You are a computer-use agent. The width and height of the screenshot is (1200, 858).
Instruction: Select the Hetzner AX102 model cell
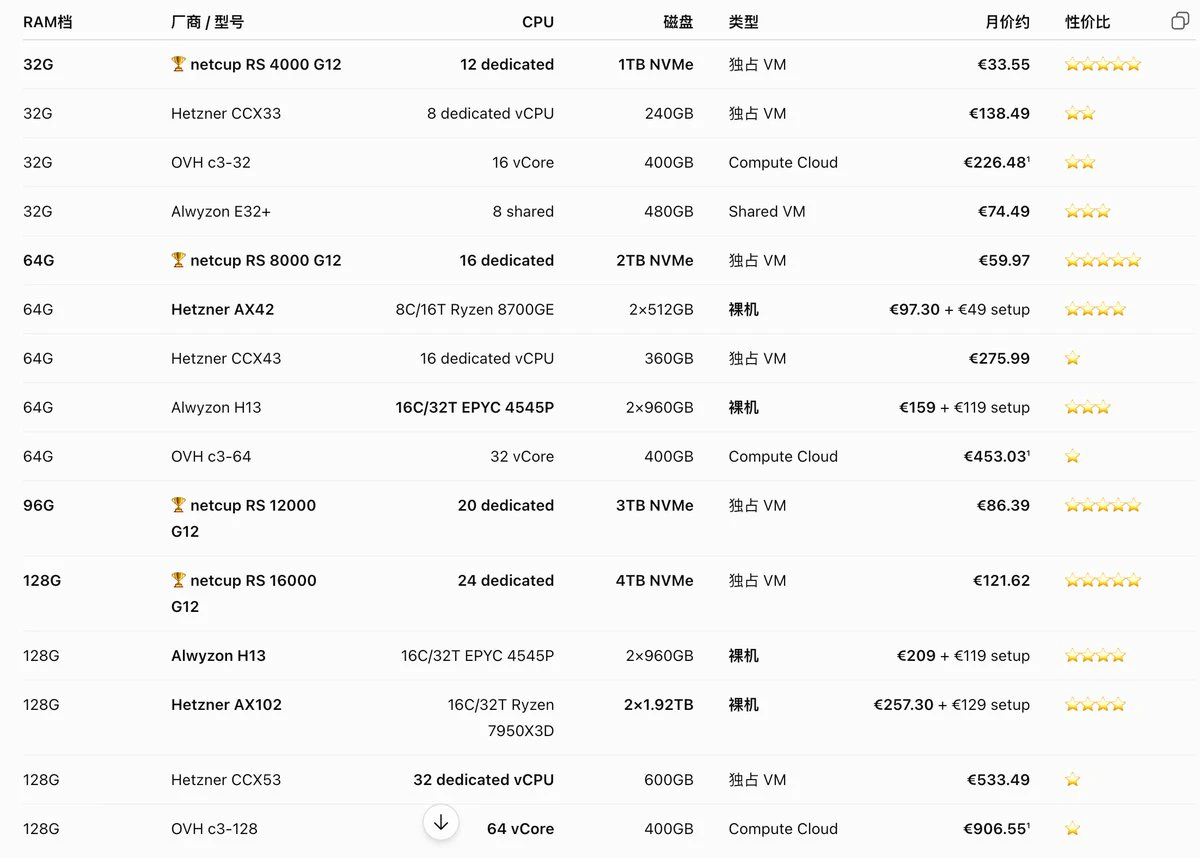227,704
